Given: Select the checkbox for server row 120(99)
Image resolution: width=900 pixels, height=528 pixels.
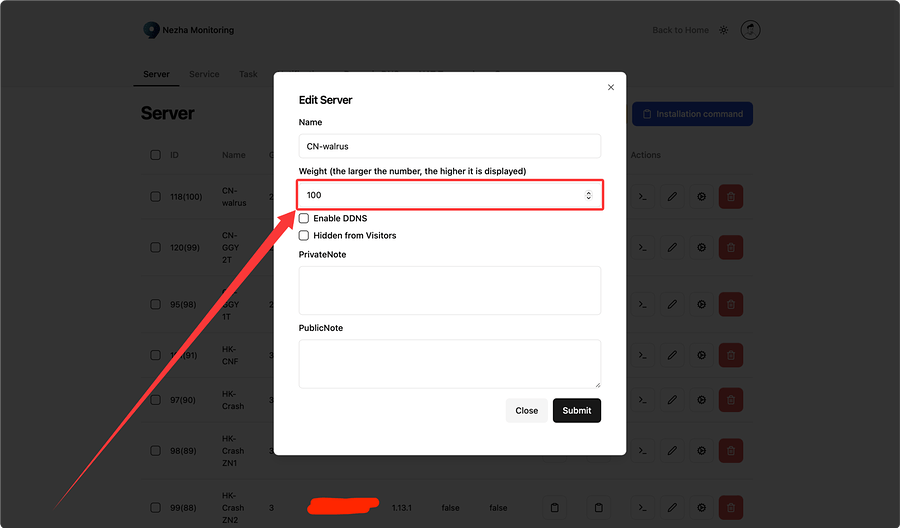Looking at the screenshot, I should [155, 247].
